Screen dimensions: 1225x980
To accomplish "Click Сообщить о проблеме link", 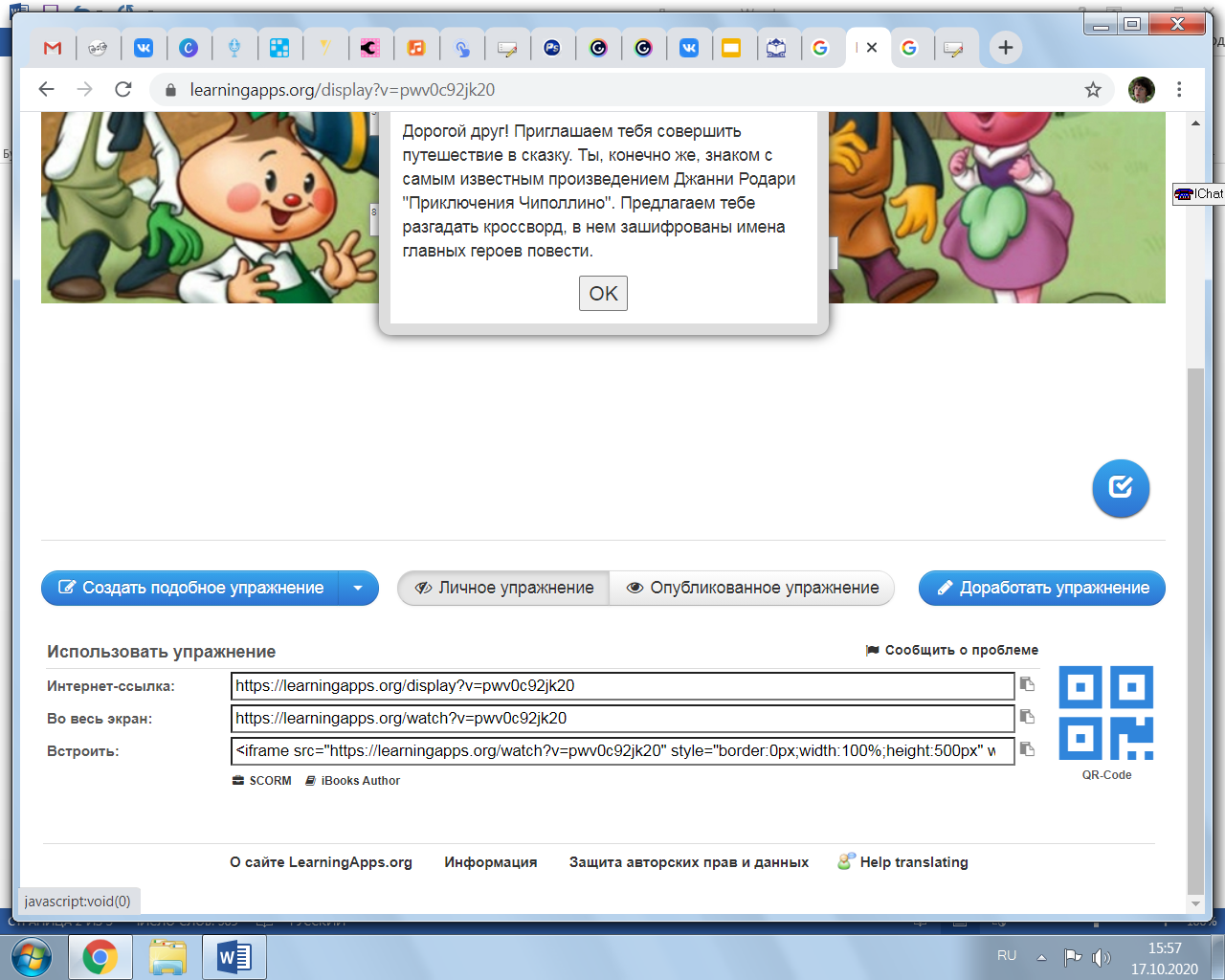I will pyautogui.click(x=952, y=650).
